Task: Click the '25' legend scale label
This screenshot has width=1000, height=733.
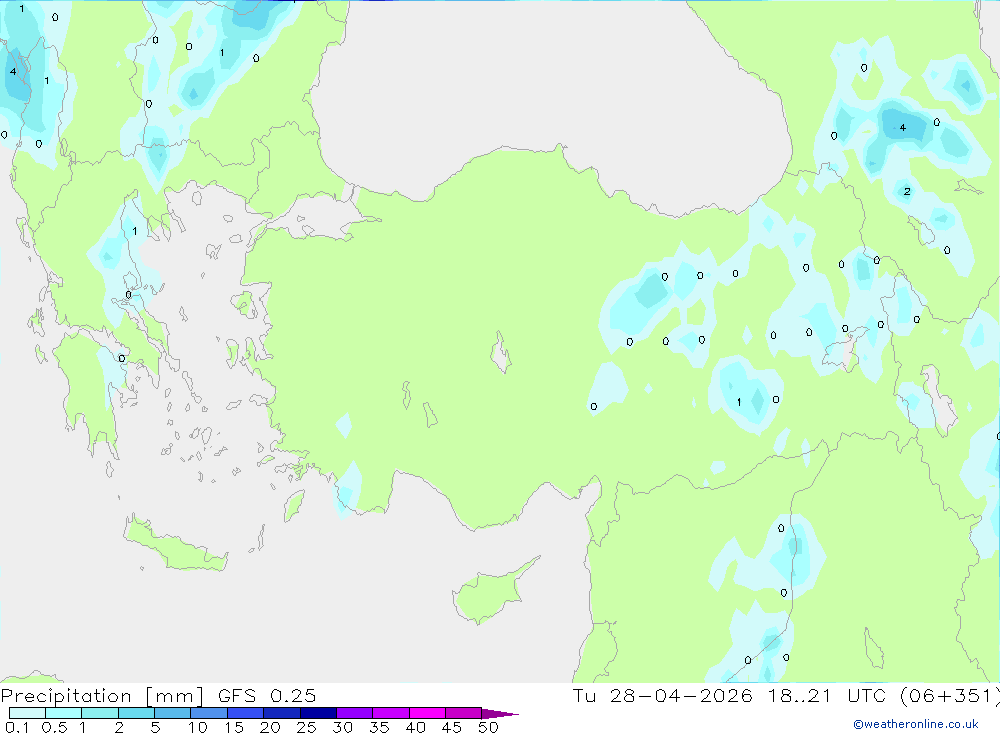Action: pos(307,727)
